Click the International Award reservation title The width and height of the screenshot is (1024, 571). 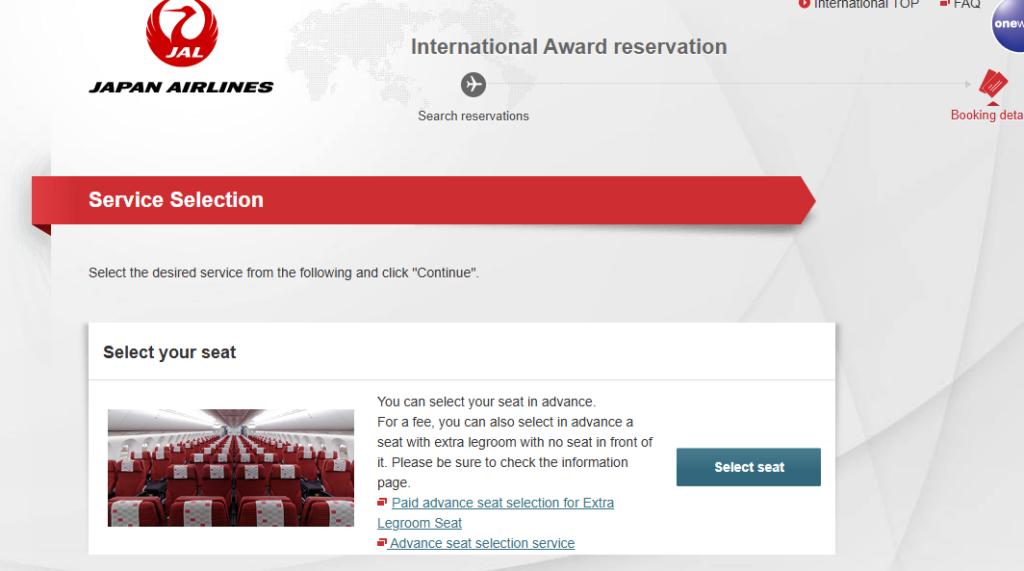pyautogui.click(x=569, y=46)
